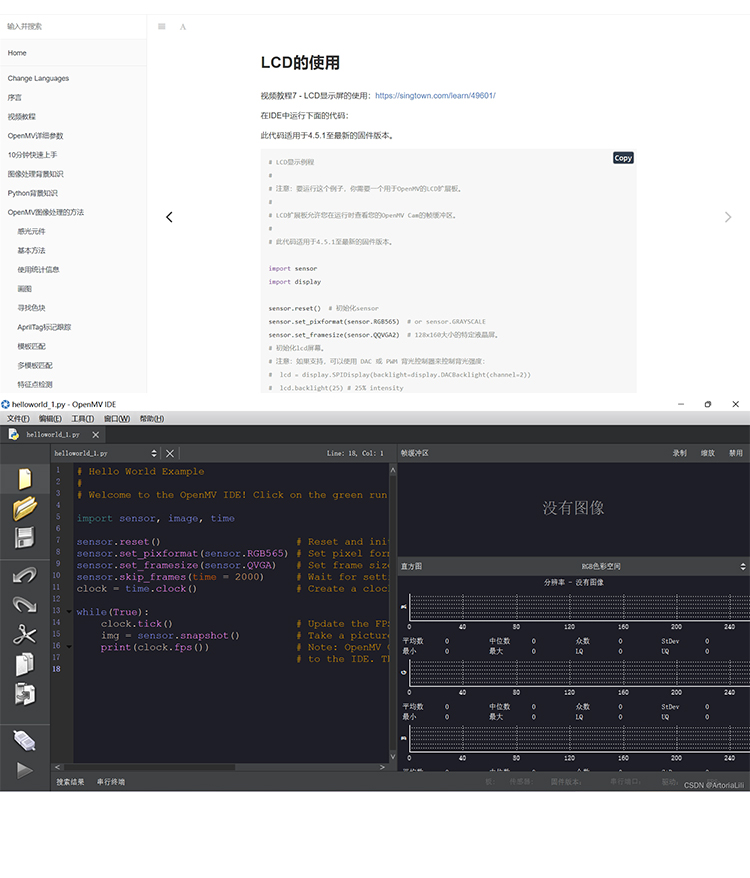Open the OpenMV详细参数 sidebar entry
The image size is (750, 878).
(x=35, y=136)
